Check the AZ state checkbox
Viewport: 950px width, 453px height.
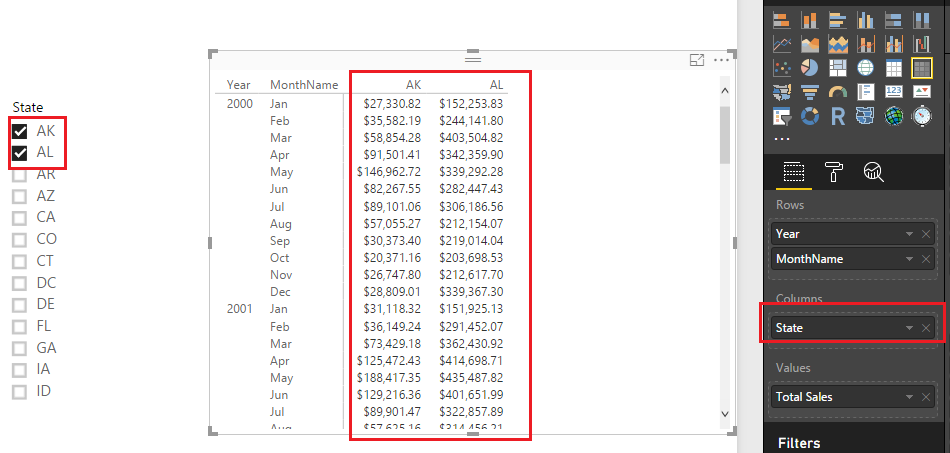pyautogui.click(x=20, y=196)
